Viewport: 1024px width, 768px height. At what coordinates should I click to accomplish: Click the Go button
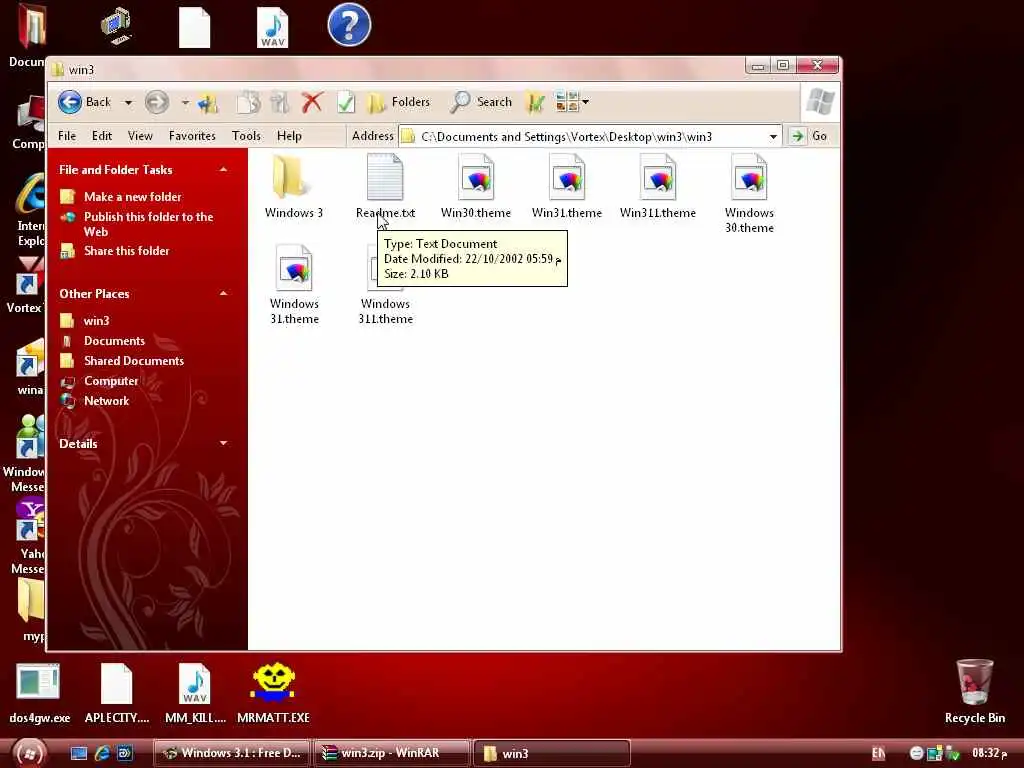point(810,136)
